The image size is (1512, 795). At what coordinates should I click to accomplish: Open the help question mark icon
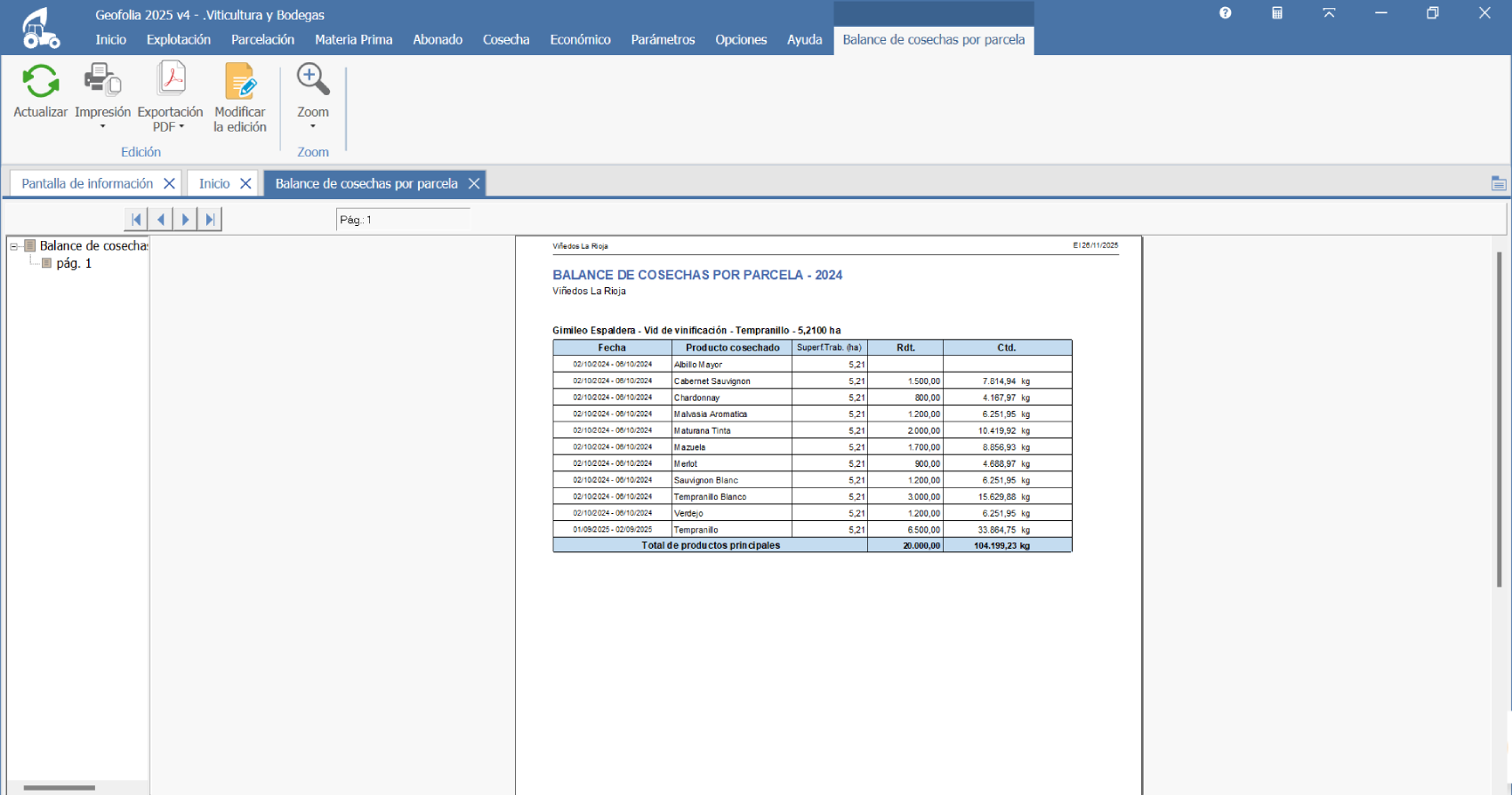pyautogui.click(x=1225, y=13)
